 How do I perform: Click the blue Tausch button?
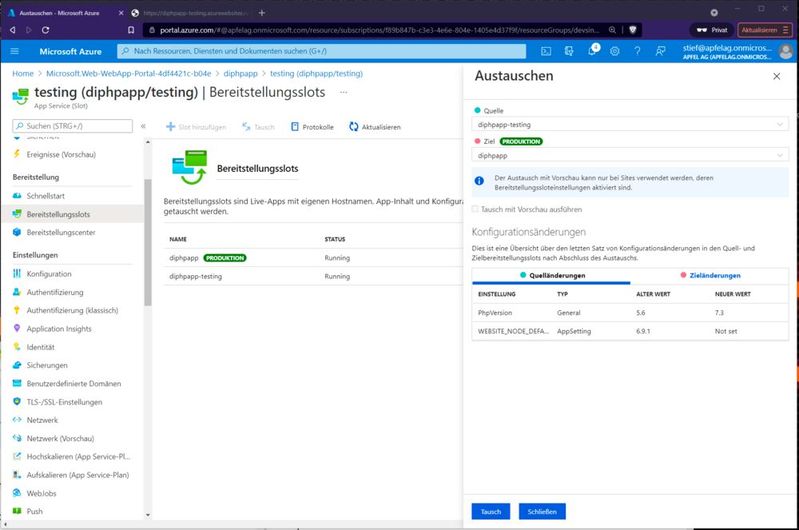point(491,512)
